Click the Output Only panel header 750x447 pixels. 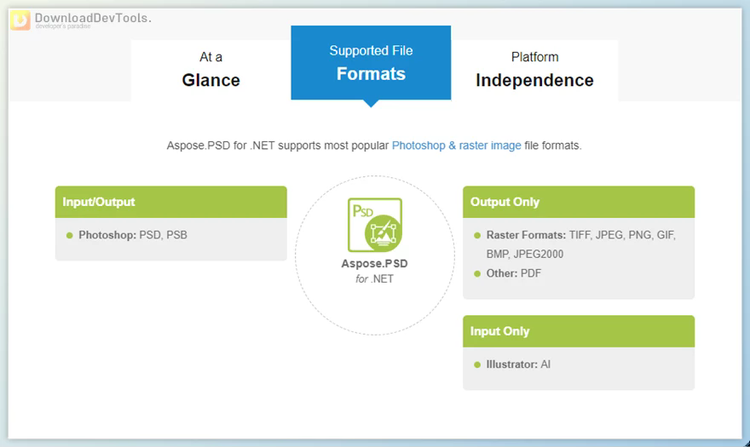[x=578, y=202]
